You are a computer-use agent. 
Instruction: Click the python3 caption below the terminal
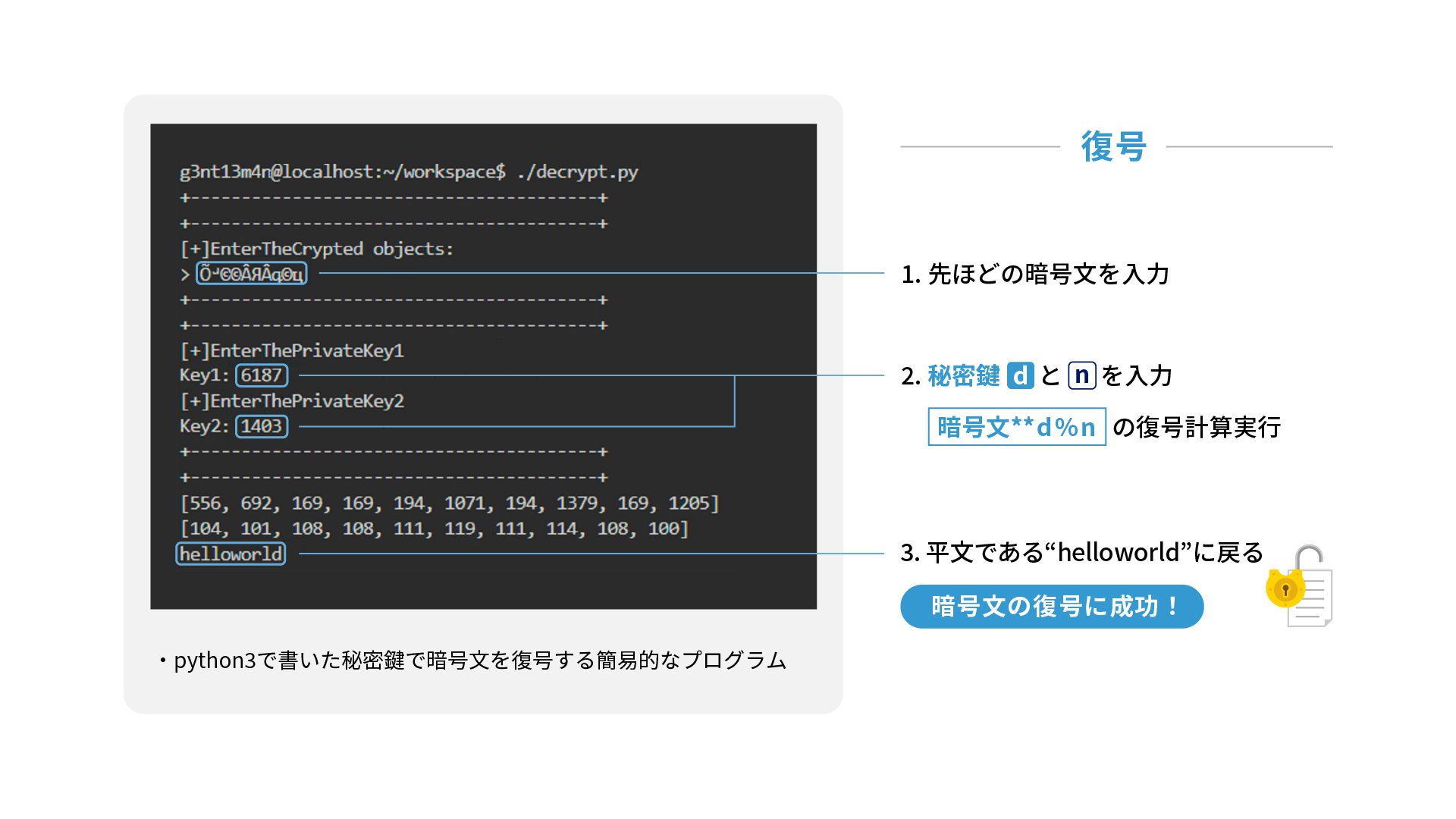[472, 661]
